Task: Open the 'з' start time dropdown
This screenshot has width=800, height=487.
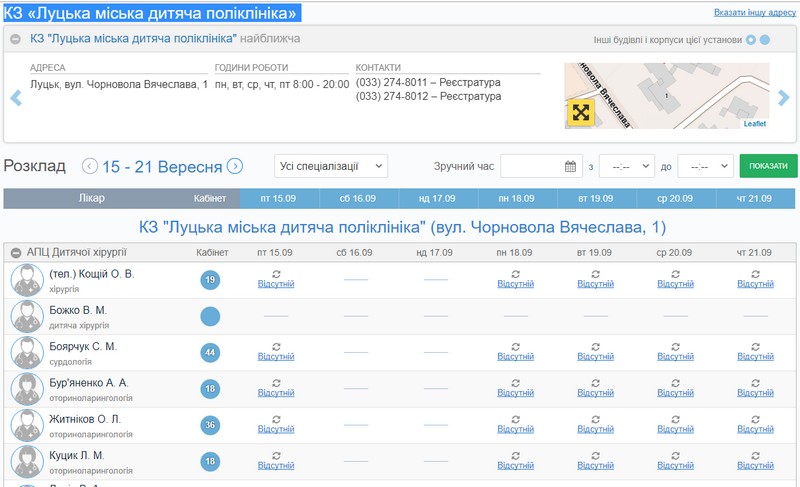Action: 626,166
